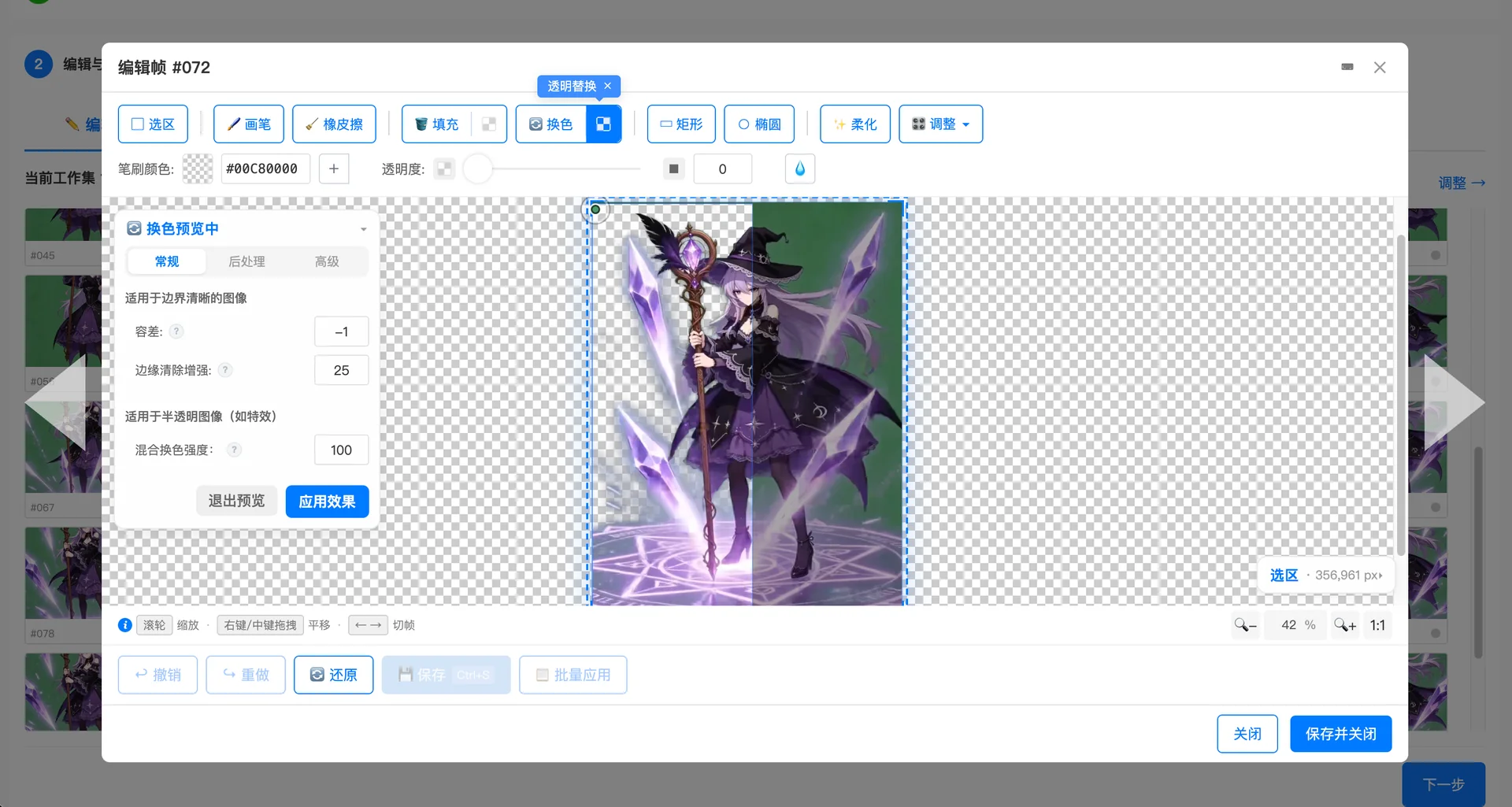1512x807 pixels.
Task: Collapse the 换色预览中 panel
Action: (363, 229)
